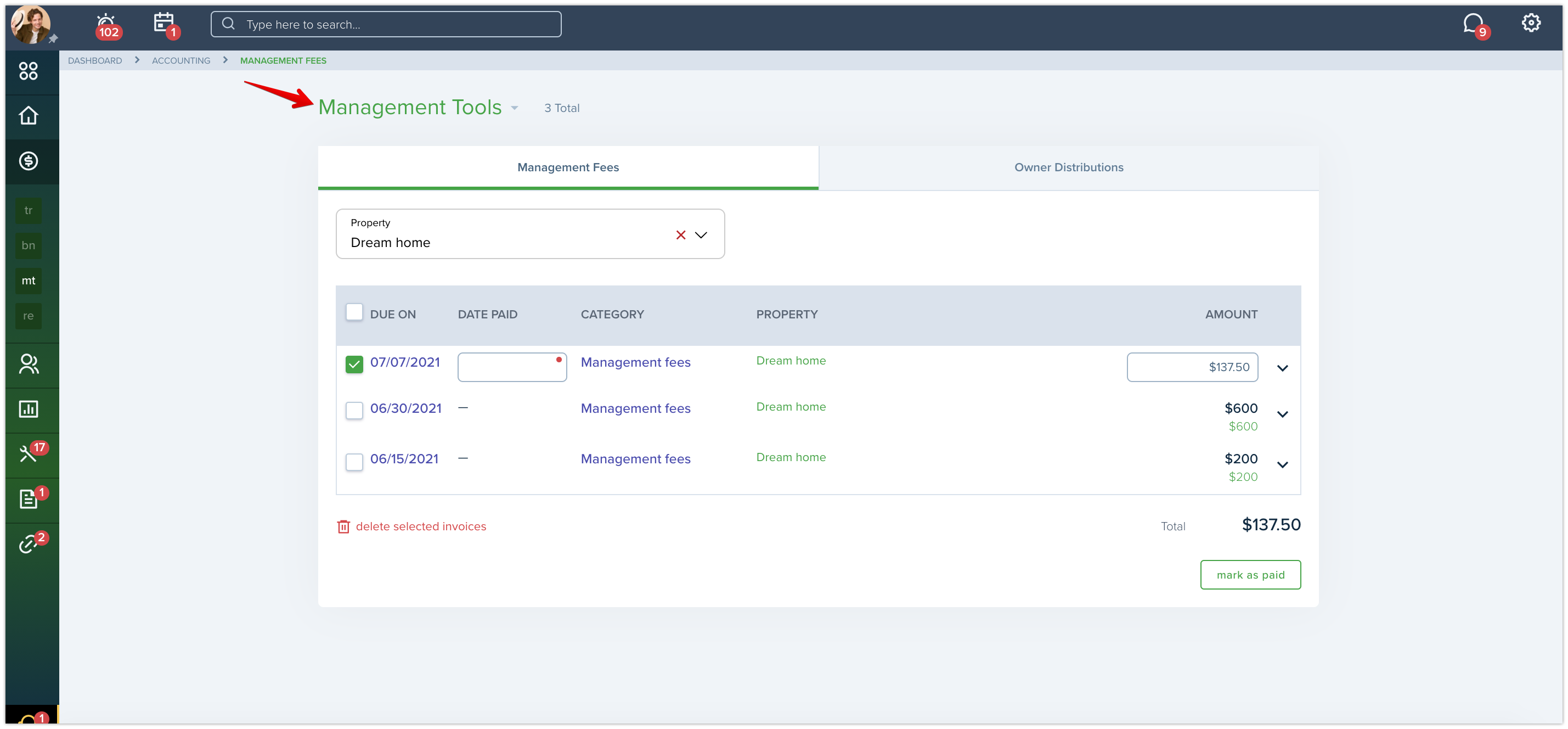Click the PROPERTY column header
This screenshot has height=729, width=1568.
[x=786, y=314]
